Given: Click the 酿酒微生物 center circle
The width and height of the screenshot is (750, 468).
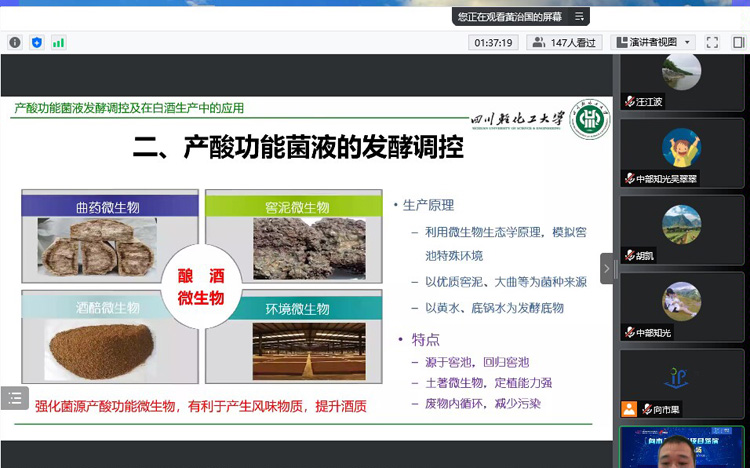Looking at the screenshot, I should coord(201,287).
